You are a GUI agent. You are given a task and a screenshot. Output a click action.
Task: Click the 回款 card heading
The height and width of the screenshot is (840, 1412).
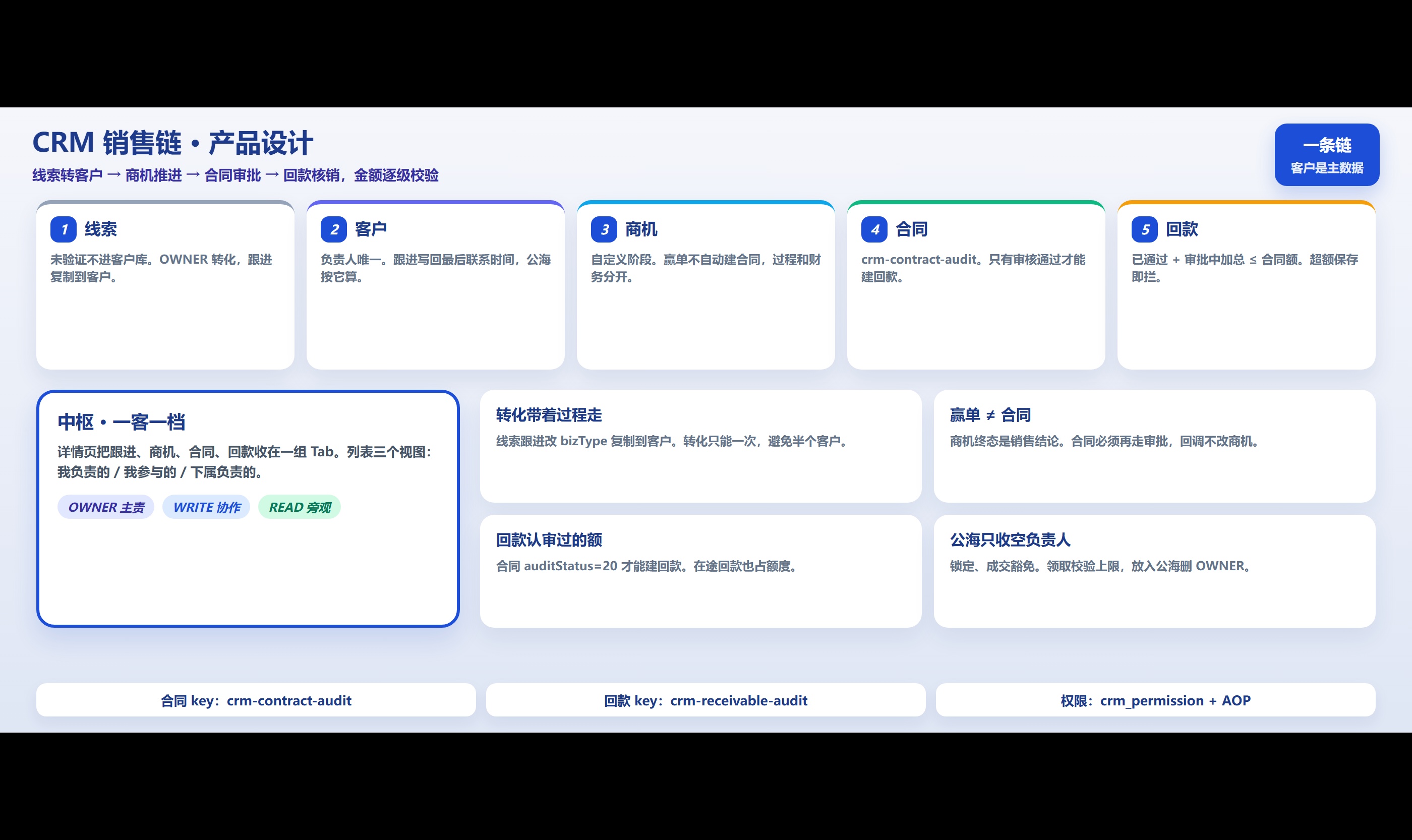pyautogui.click(x=1182, y=229)
